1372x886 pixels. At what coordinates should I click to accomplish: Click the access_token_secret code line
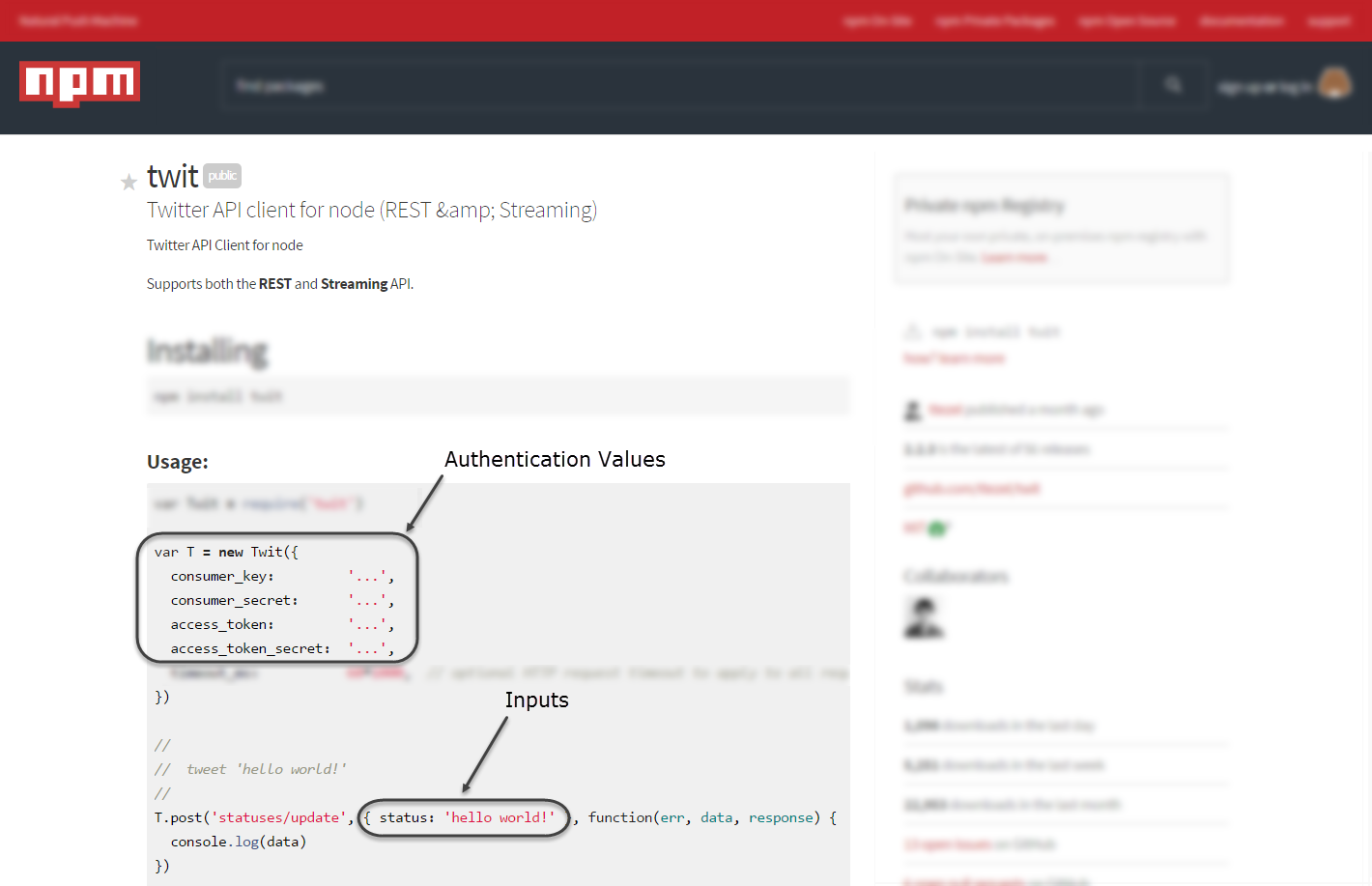(x=282, y=648)
